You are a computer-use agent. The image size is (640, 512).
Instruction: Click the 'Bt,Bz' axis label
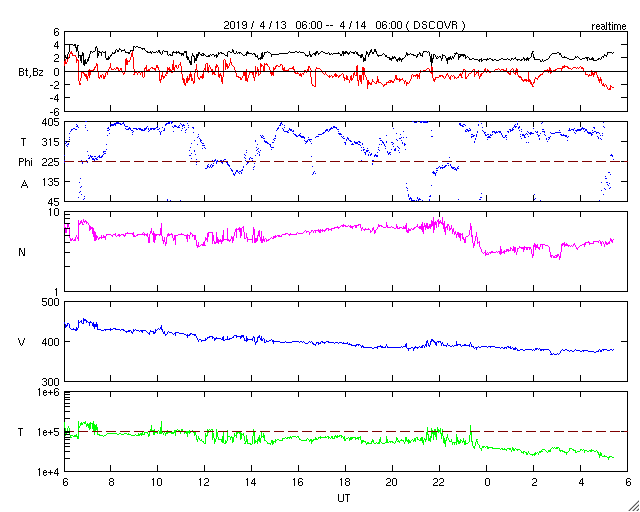point(31,75)
